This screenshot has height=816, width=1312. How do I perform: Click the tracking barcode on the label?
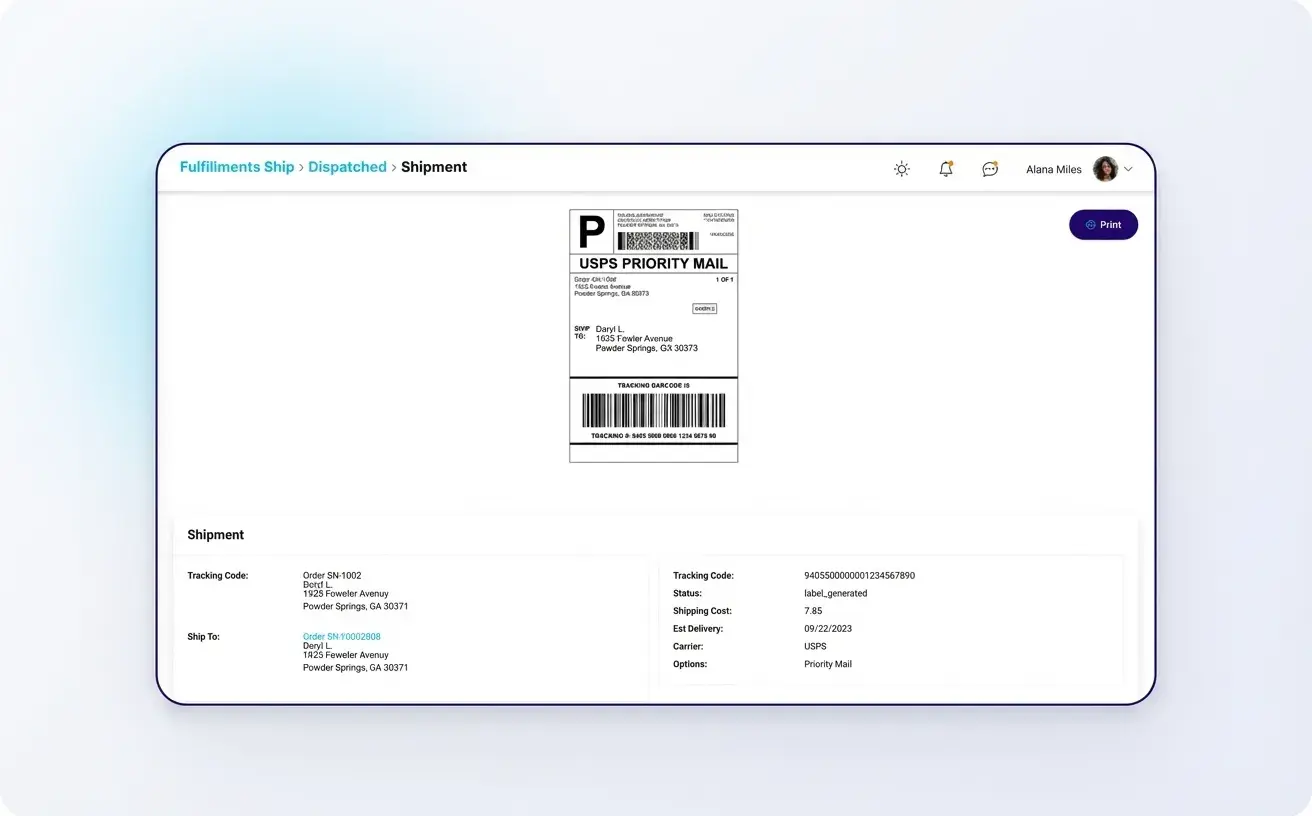[x=653, y=410]
